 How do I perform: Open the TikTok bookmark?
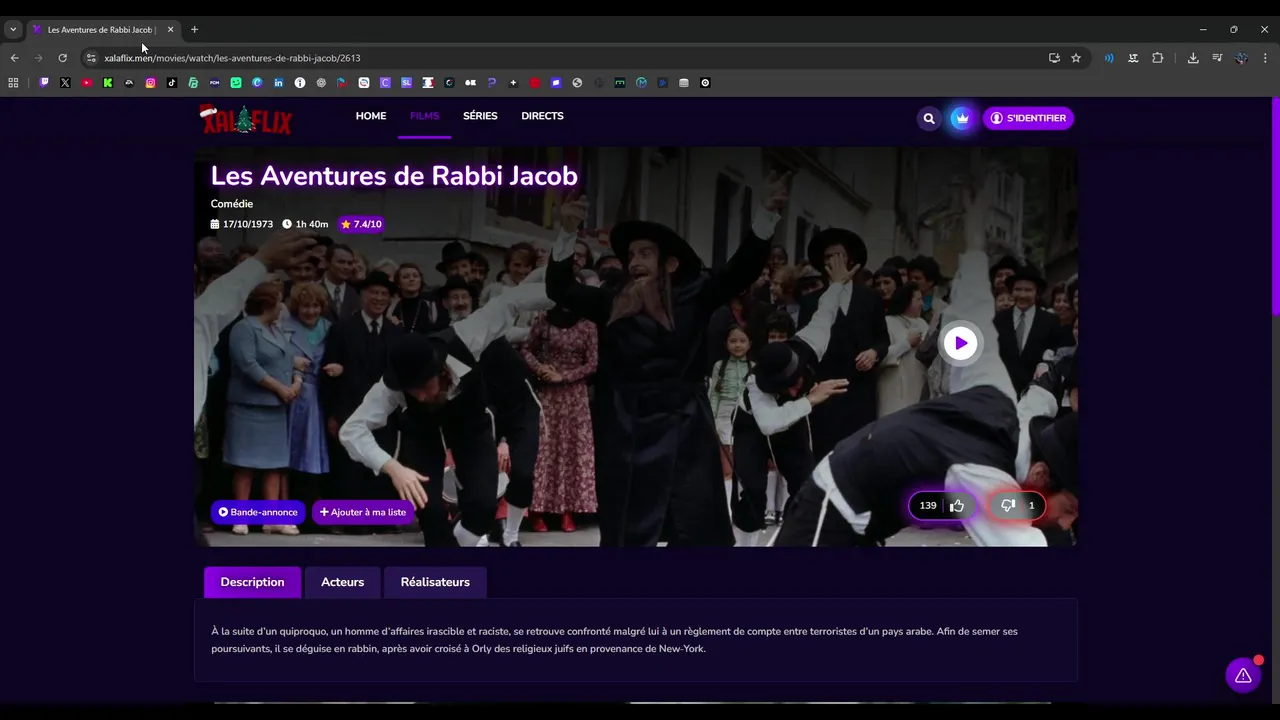coord(172,83)
